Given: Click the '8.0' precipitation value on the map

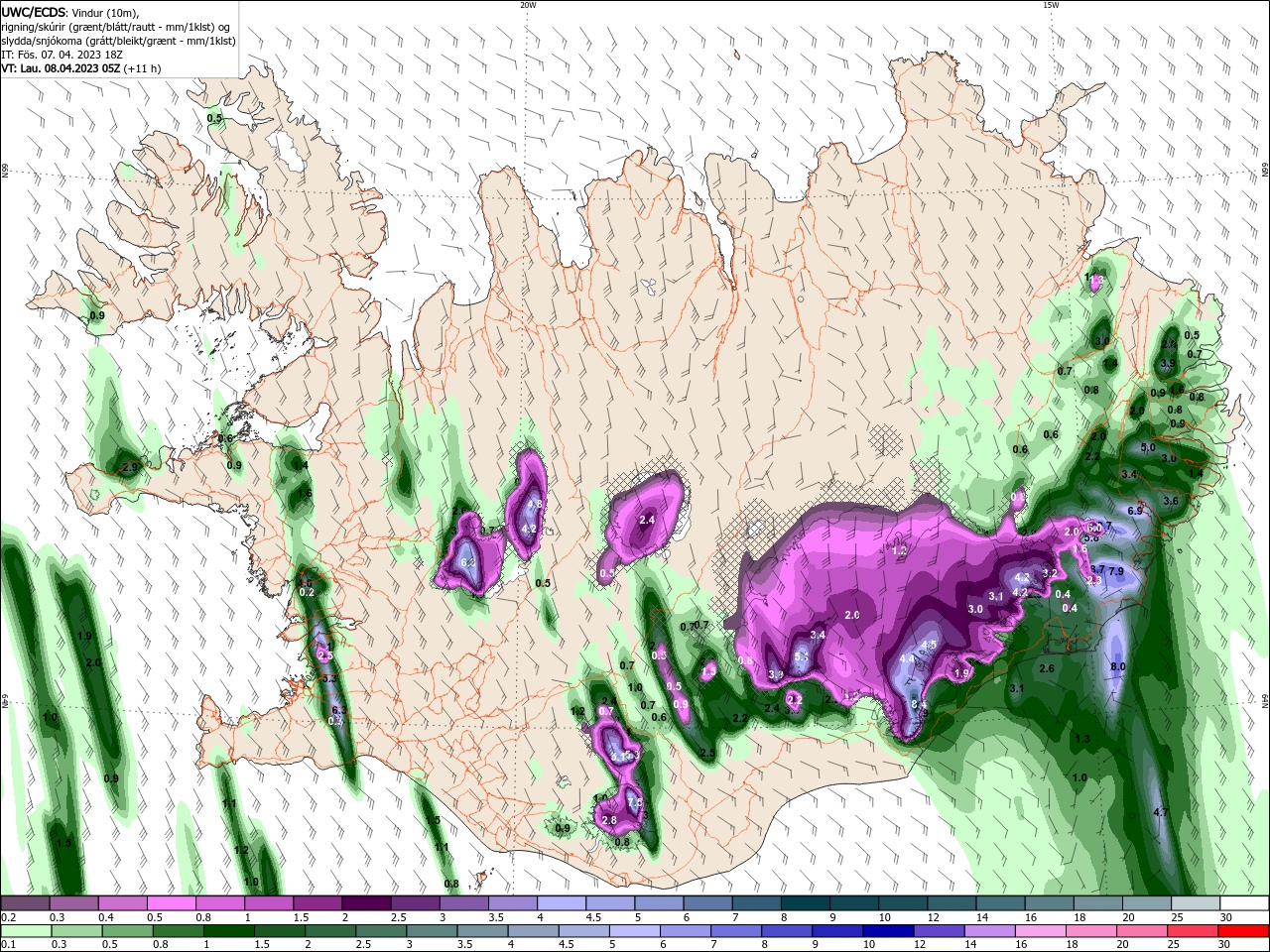Looking at the screenshot, I should click(x=1117, y=666).
